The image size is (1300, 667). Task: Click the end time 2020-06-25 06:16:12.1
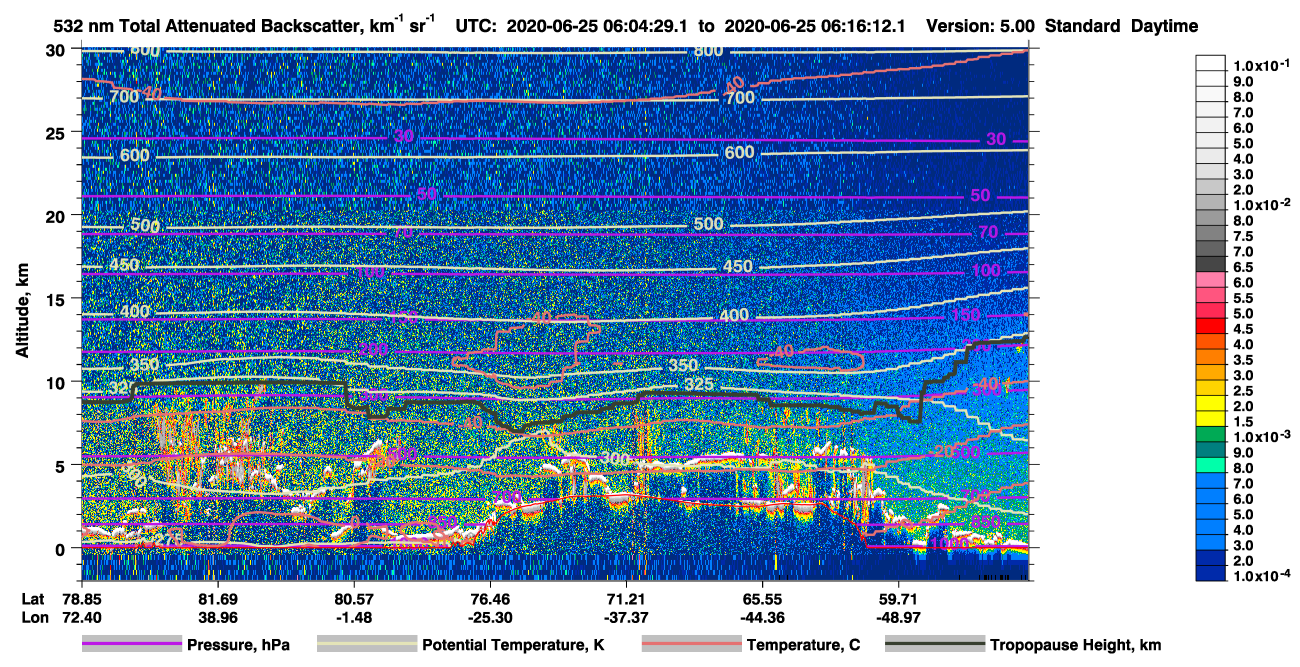point(814,27)
